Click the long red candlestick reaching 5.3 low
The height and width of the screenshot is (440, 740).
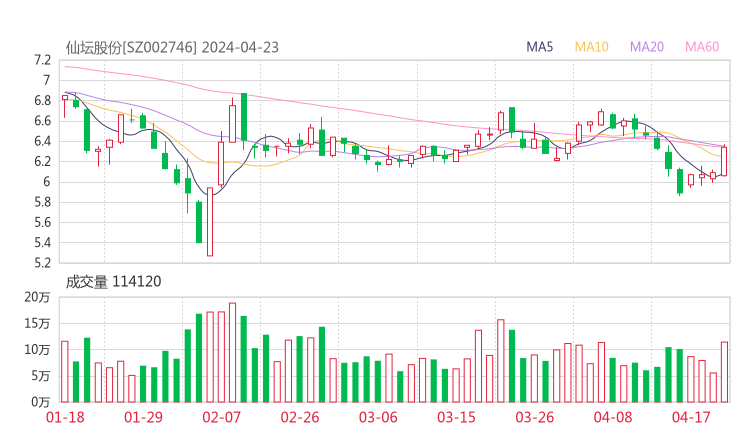point(210,222)
